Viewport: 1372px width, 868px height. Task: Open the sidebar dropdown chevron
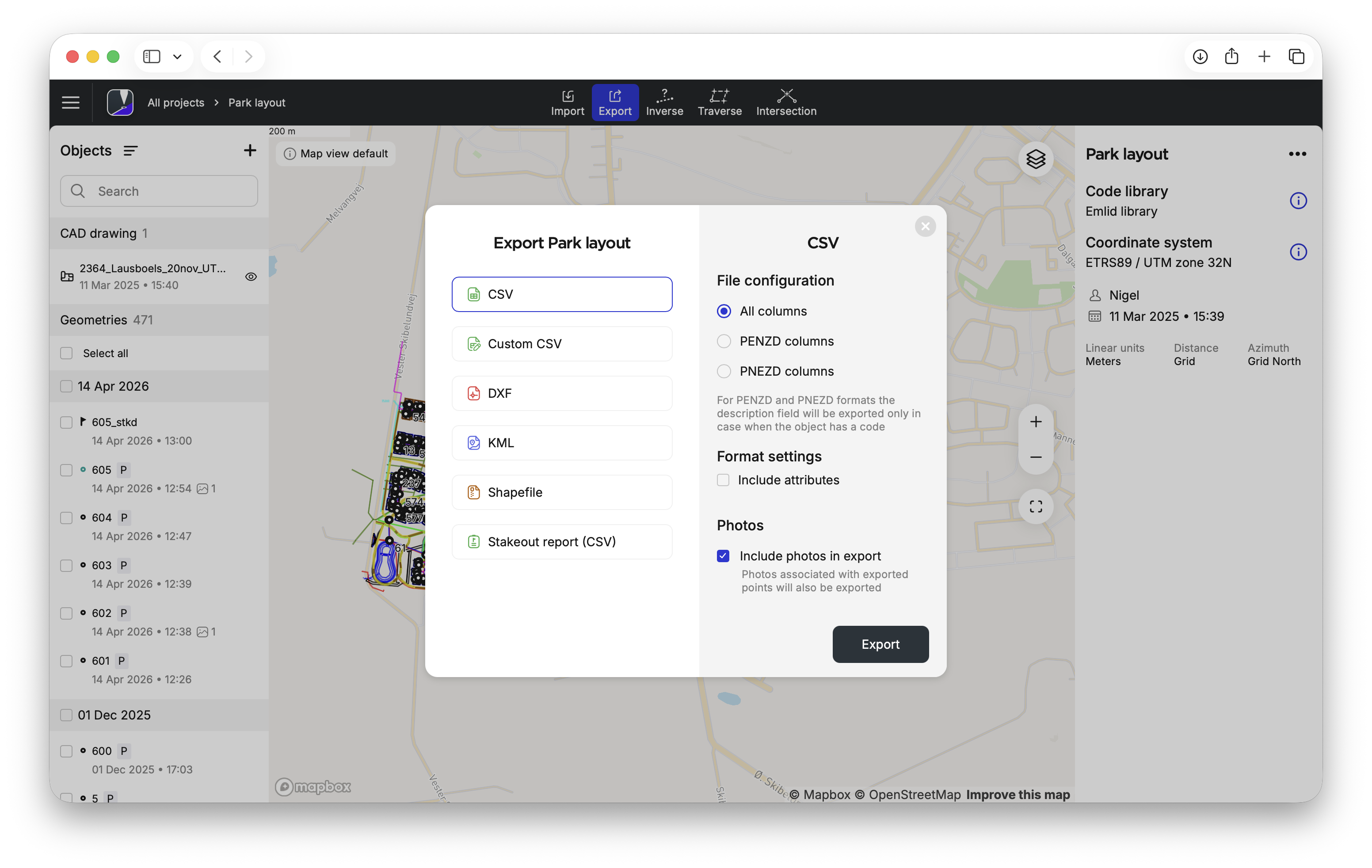pos(177,57)
